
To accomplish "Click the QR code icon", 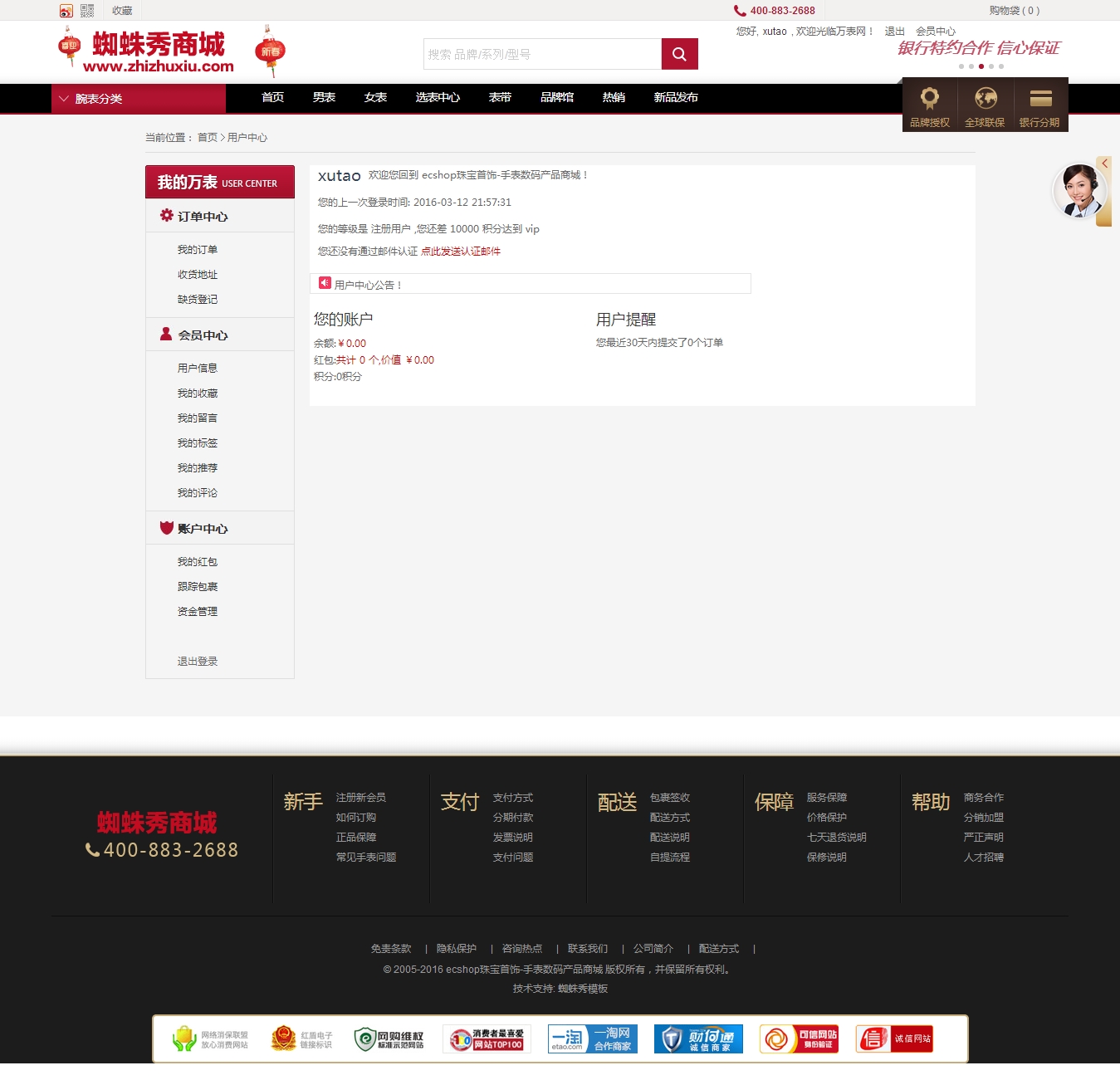I will coord(87,11).
